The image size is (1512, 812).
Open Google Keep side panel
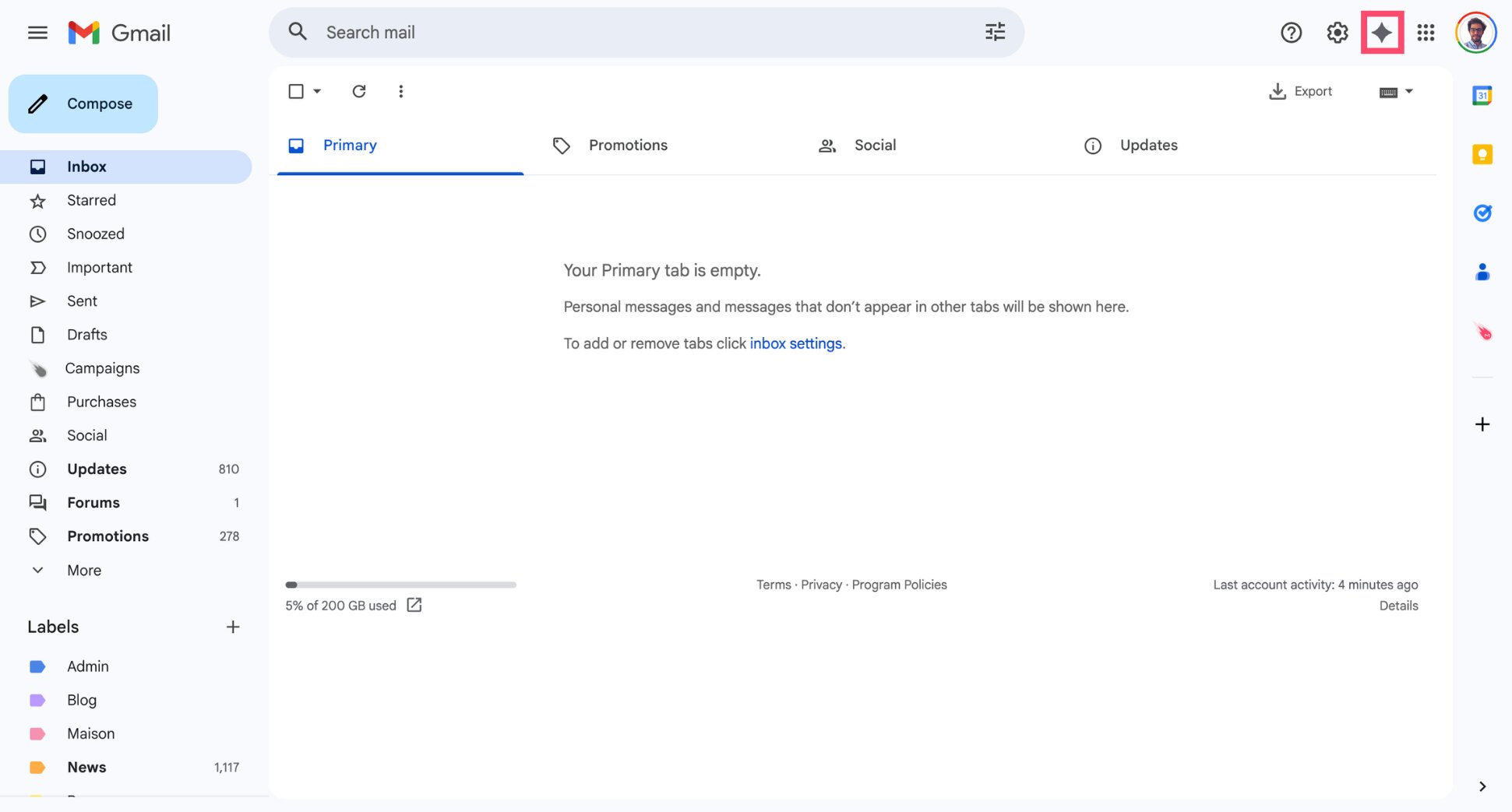click(1482, 154)
